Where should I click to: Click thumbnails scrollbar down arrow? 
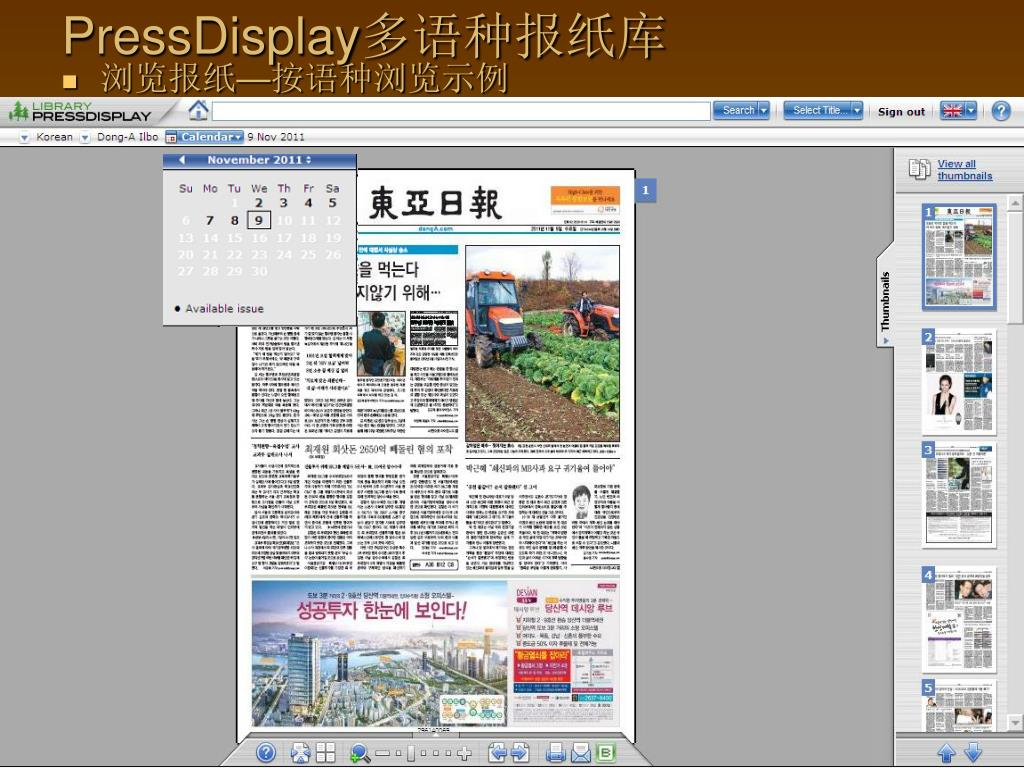(1015, 722)
